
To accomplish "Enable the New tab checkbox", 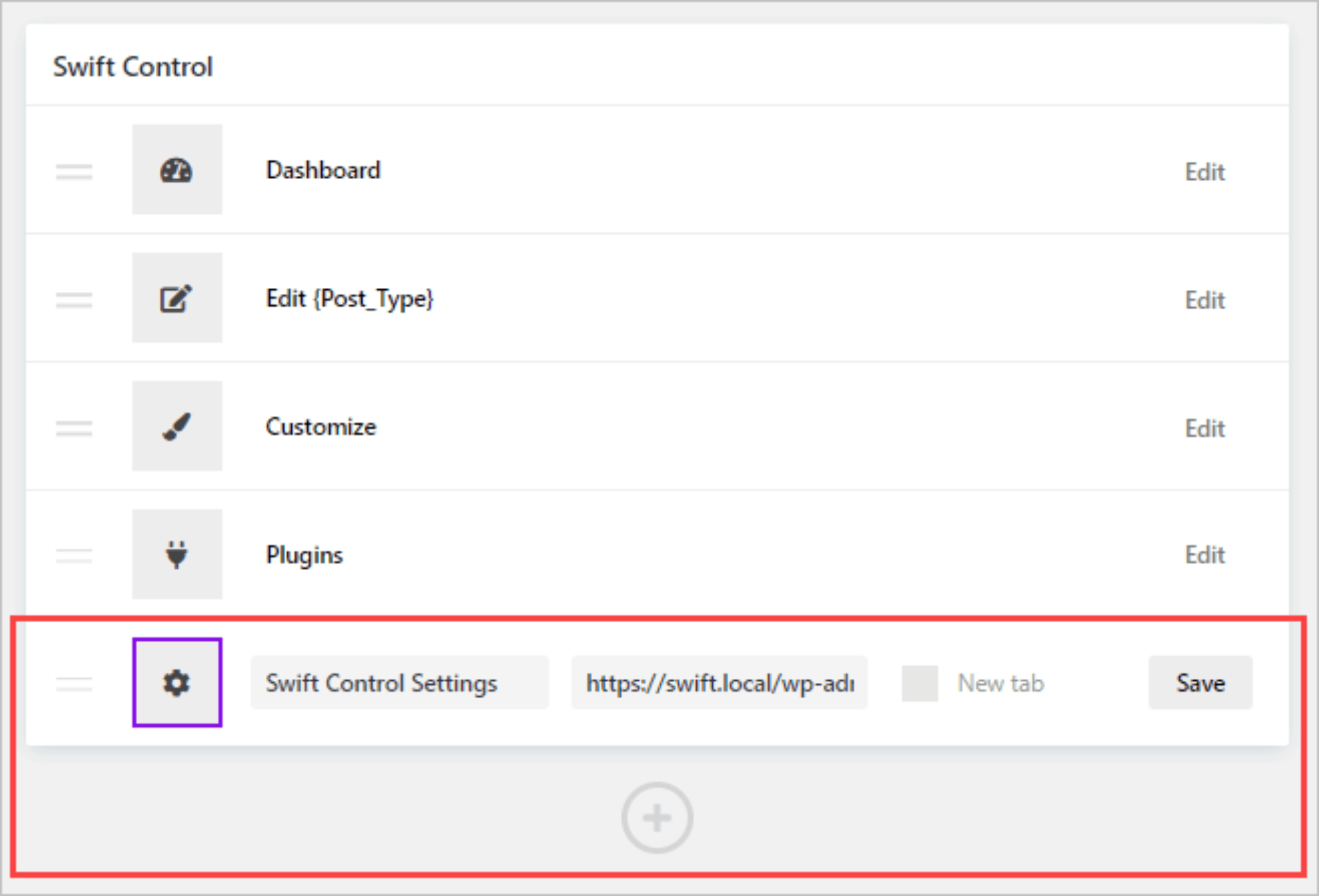I will click(919, 683).
